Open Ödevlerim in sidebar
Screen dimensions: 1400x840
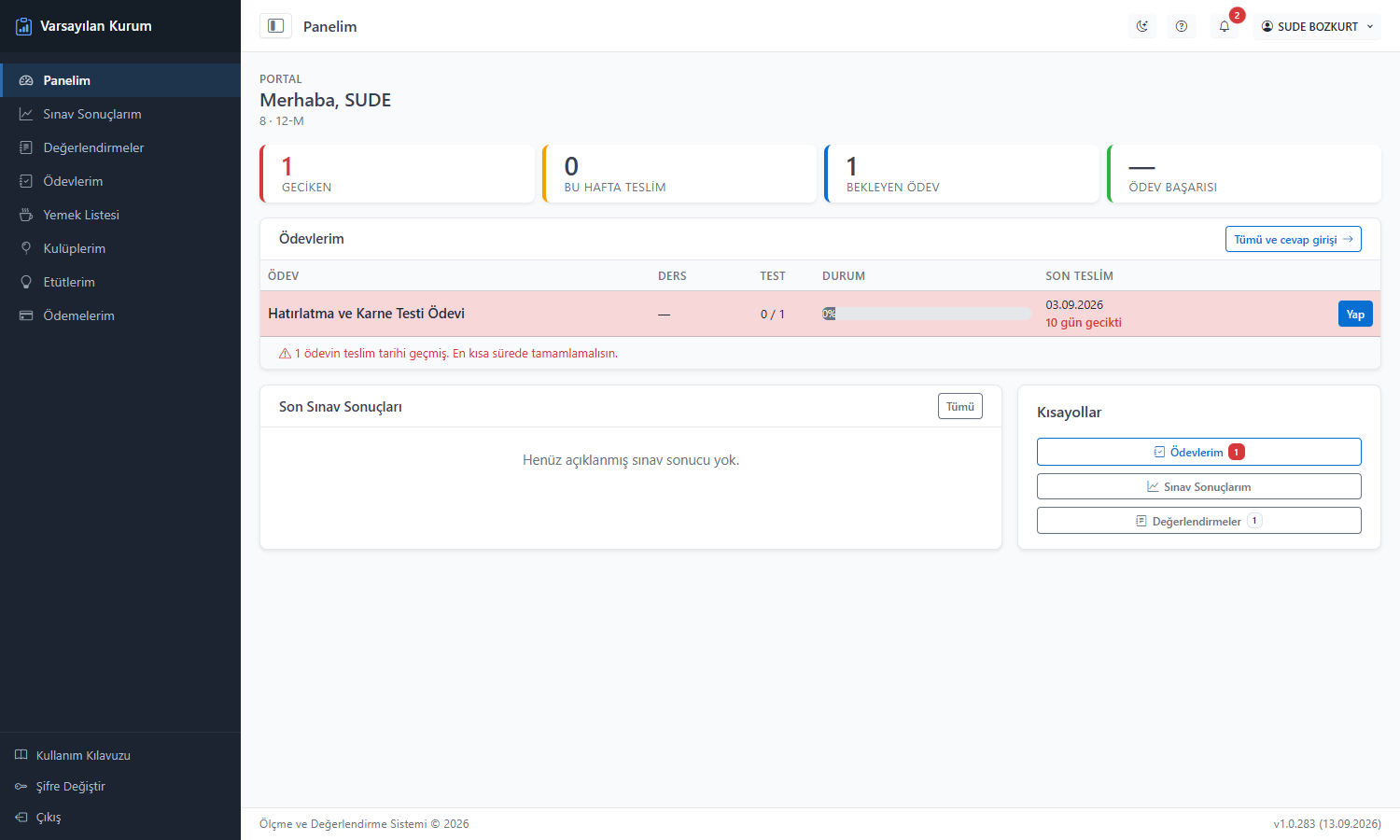[120, 181]
